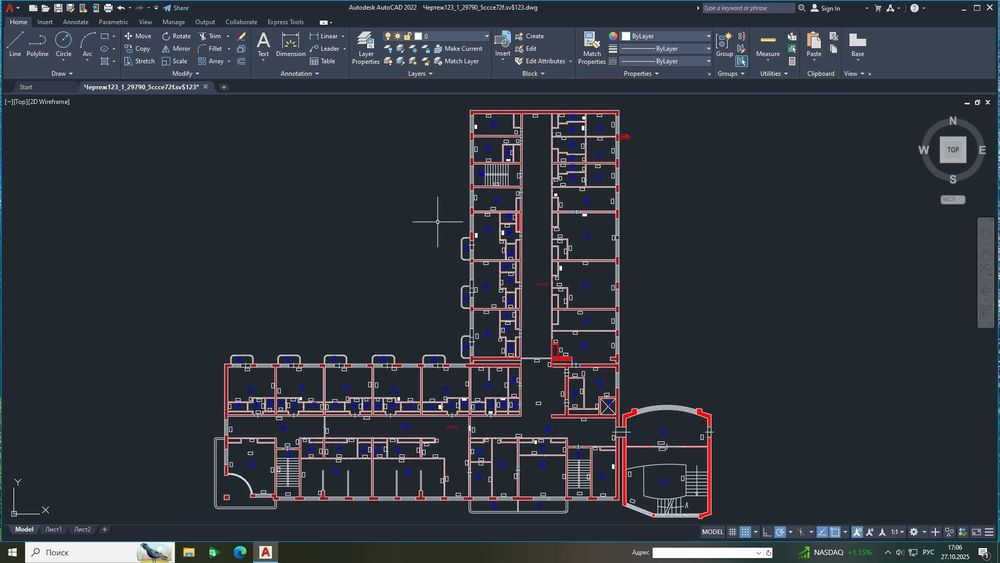This screenshot has height=563, width=1000.
Task: Click the Make Current layer button
Action: coord(462,48)
